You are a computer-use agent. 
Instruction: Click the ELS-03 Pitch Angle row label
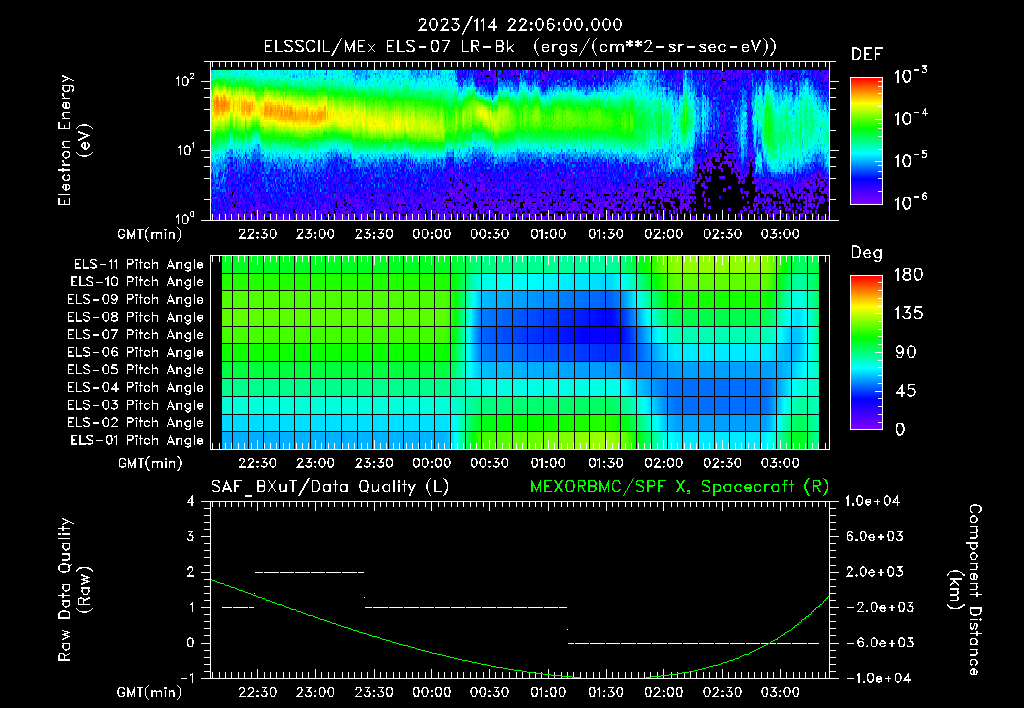click(x=136, y=405)
